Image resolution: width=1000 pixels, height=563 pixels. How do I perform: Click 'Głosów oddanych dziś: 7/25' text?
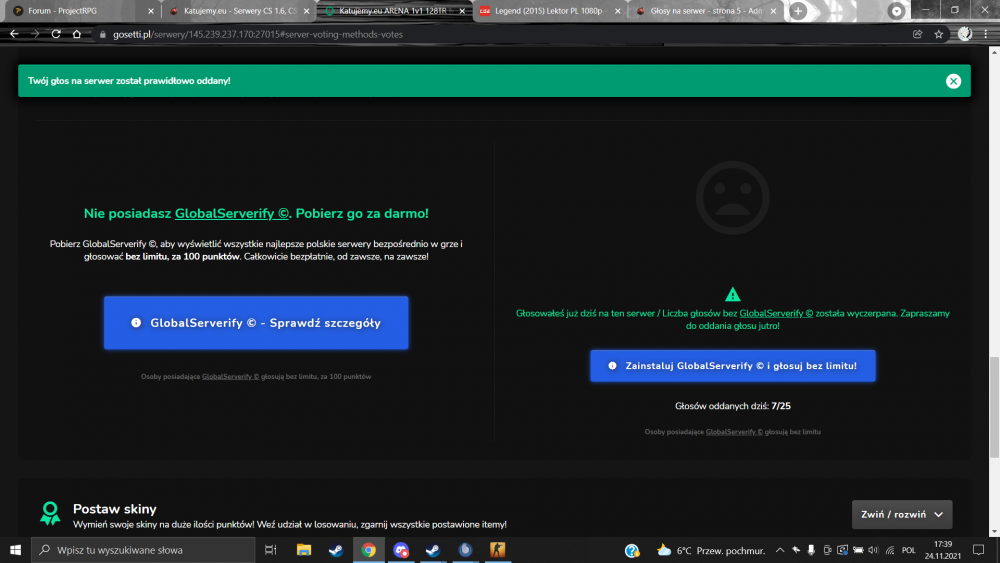733,406
